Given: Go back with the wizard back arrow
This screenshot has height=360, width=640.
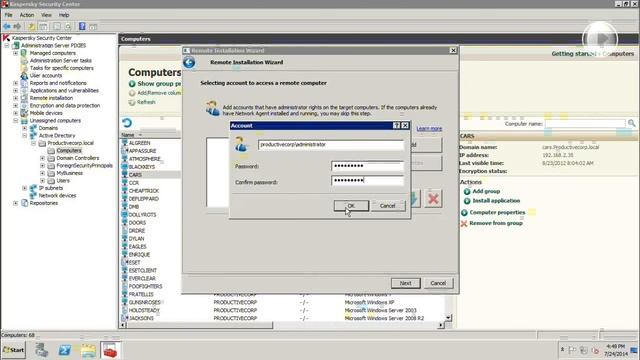Looking at the screenshot, I should pos(189,62).
